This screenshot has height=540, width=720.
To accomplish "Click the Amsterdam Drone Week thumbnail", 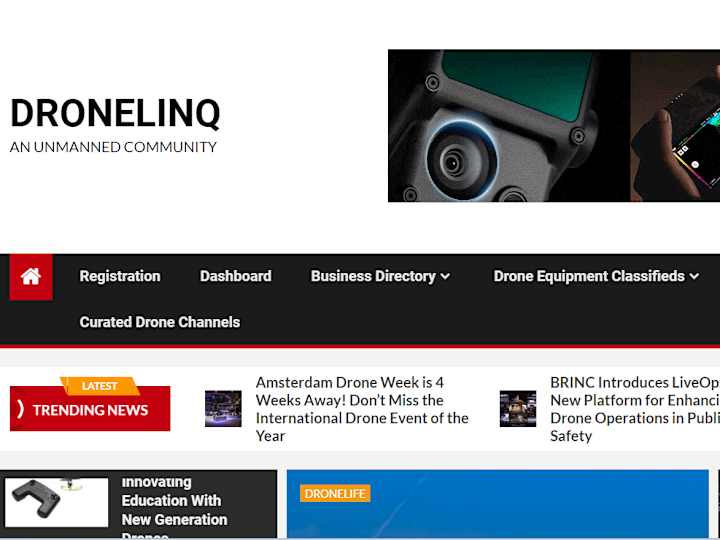I will click(x=223, y=409).
